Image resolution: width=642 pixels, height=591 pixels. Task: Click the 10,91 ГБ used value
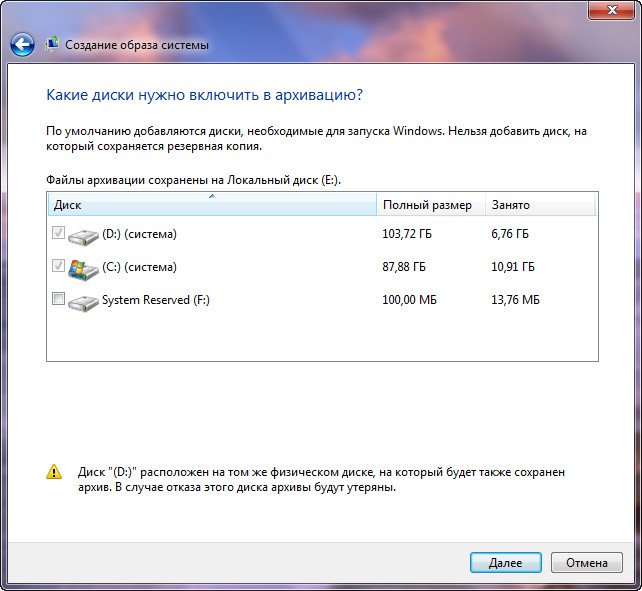coord(513,267)
